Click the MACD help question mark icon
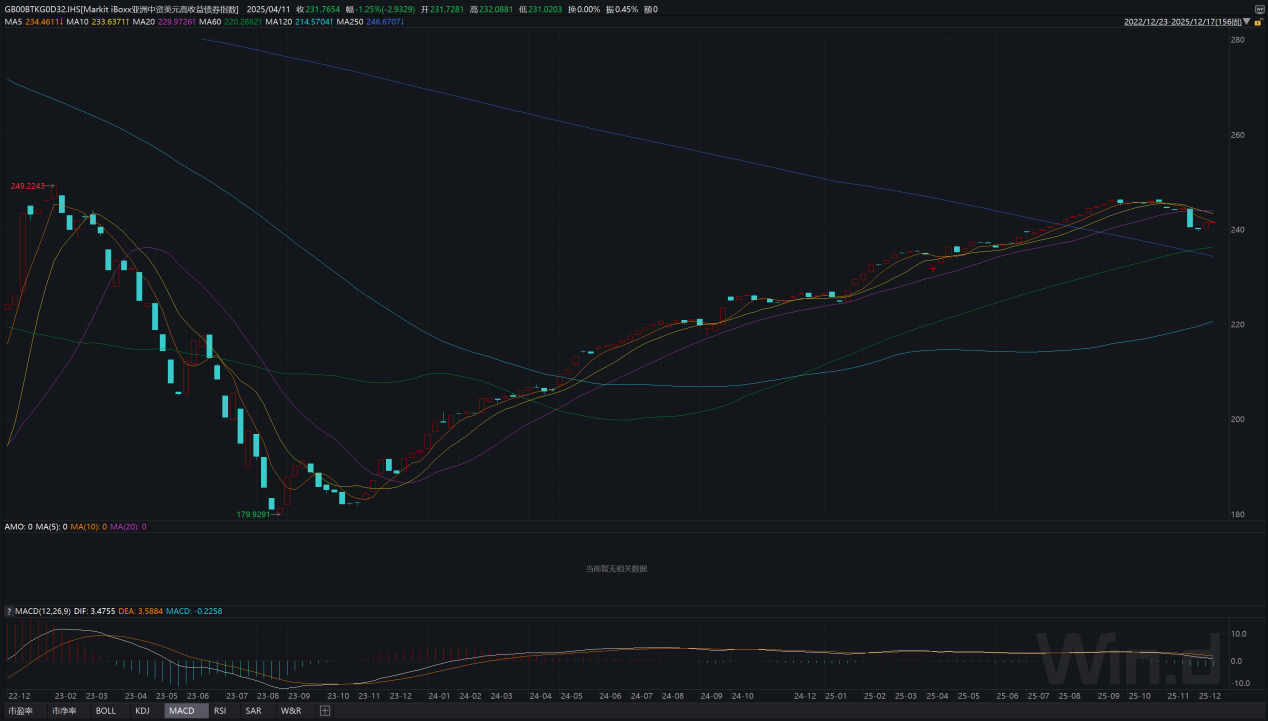The image size is (1268, 721). [x=9, y=611]
